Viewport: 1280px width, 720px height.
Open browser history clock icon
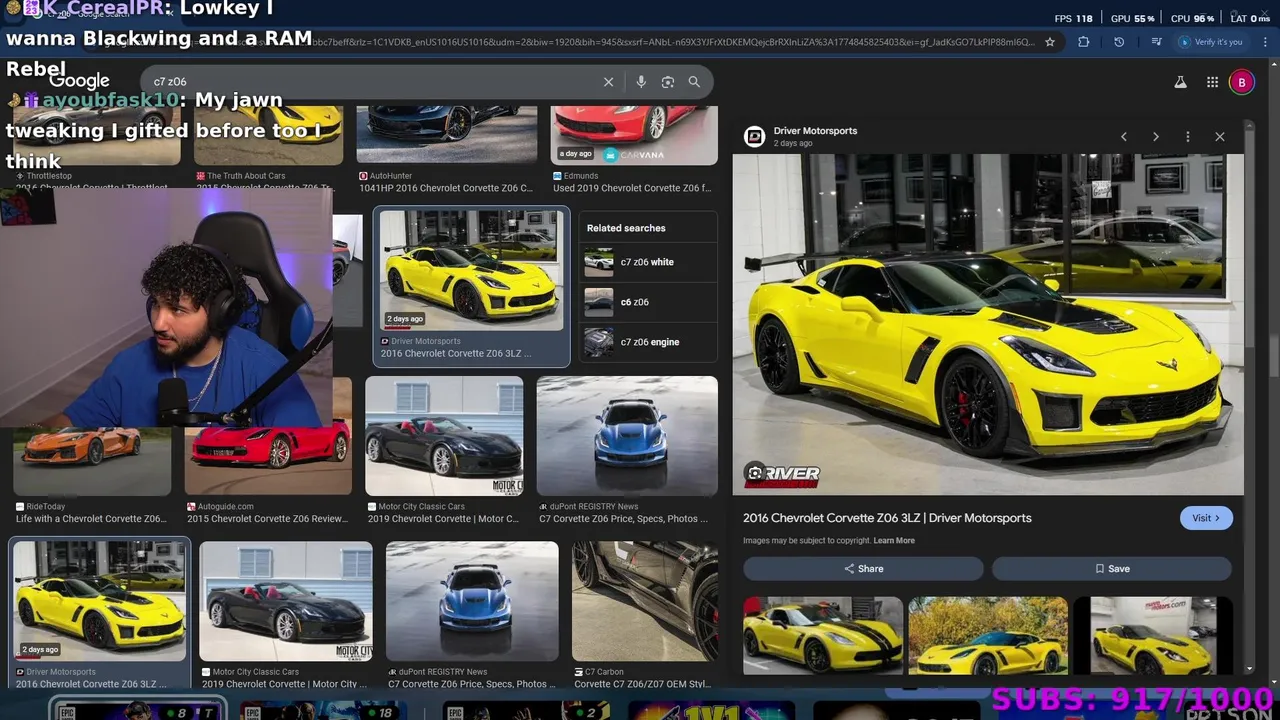coord(1119,42)
